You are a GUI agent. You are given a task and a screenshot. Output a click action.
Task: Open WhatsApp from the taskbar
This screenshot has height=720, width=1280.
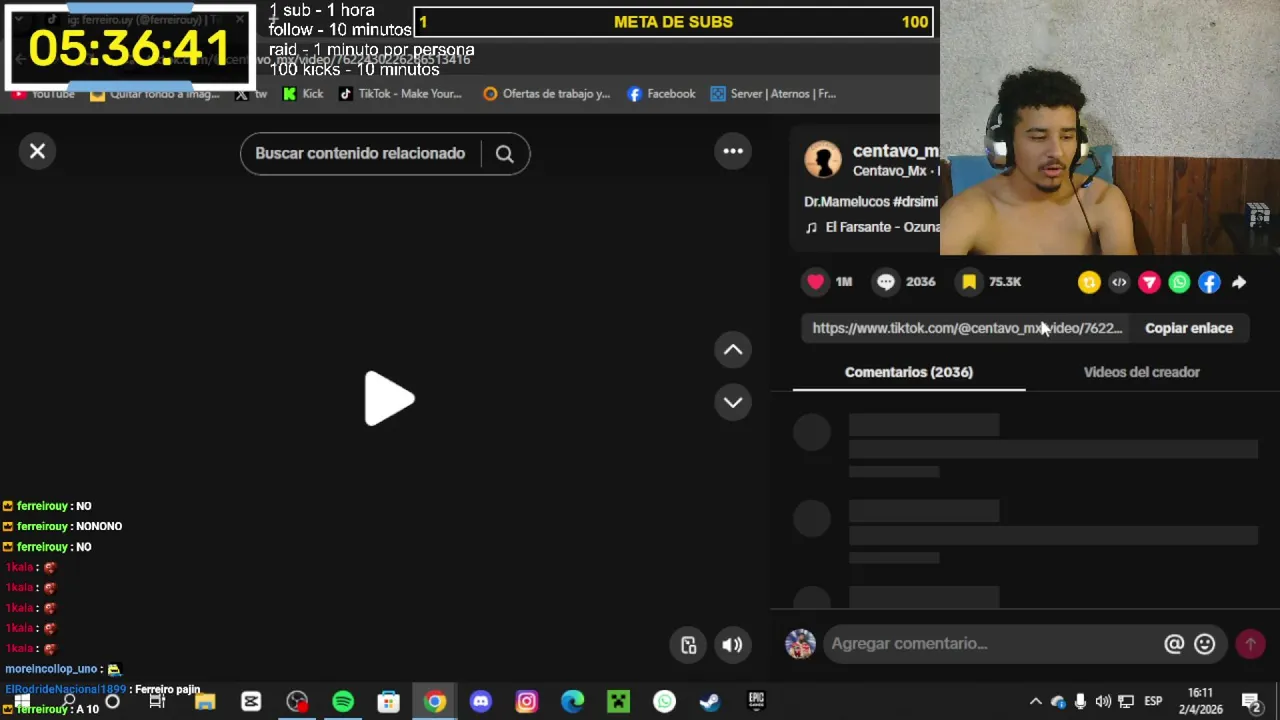click(665, 701)
